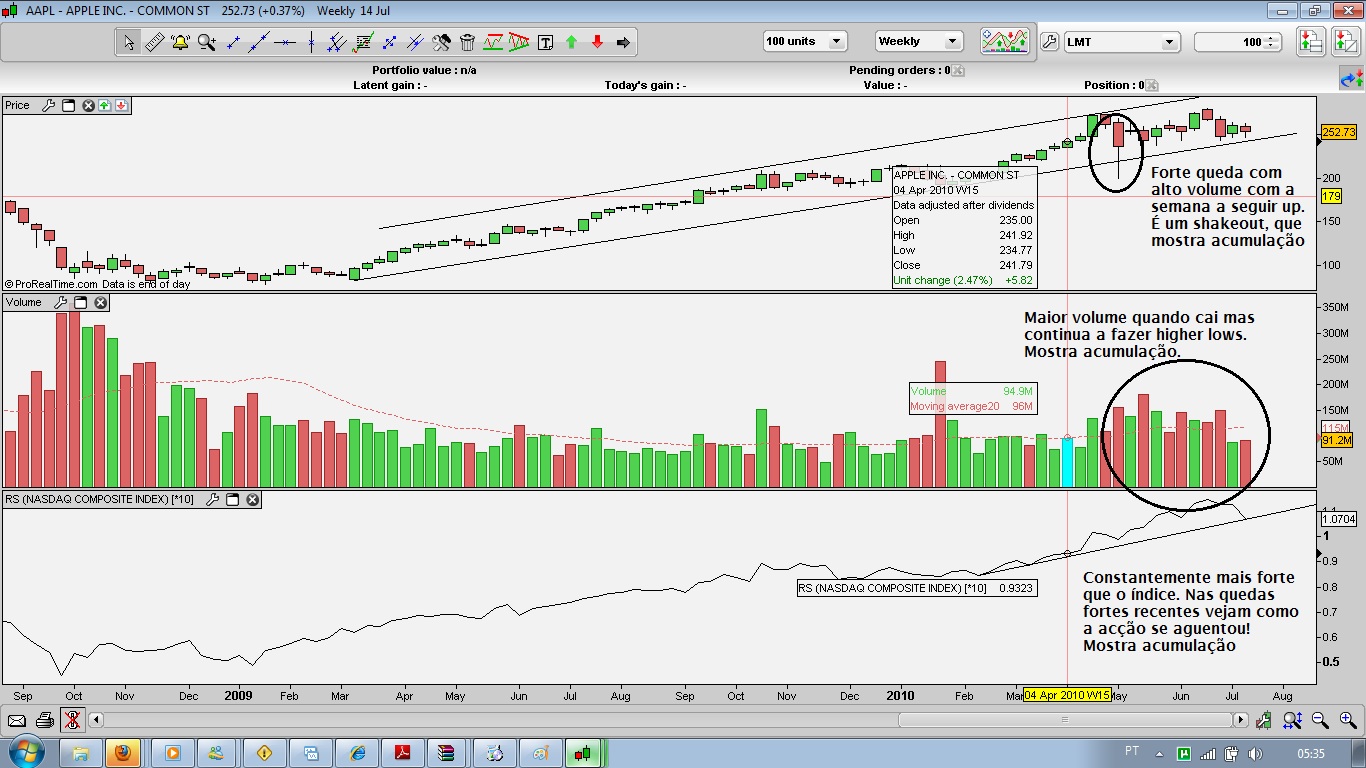The width and height of the screenshot is (1366, 768).
Task: Select the ruler measurement tool
Action: point(154,42)
